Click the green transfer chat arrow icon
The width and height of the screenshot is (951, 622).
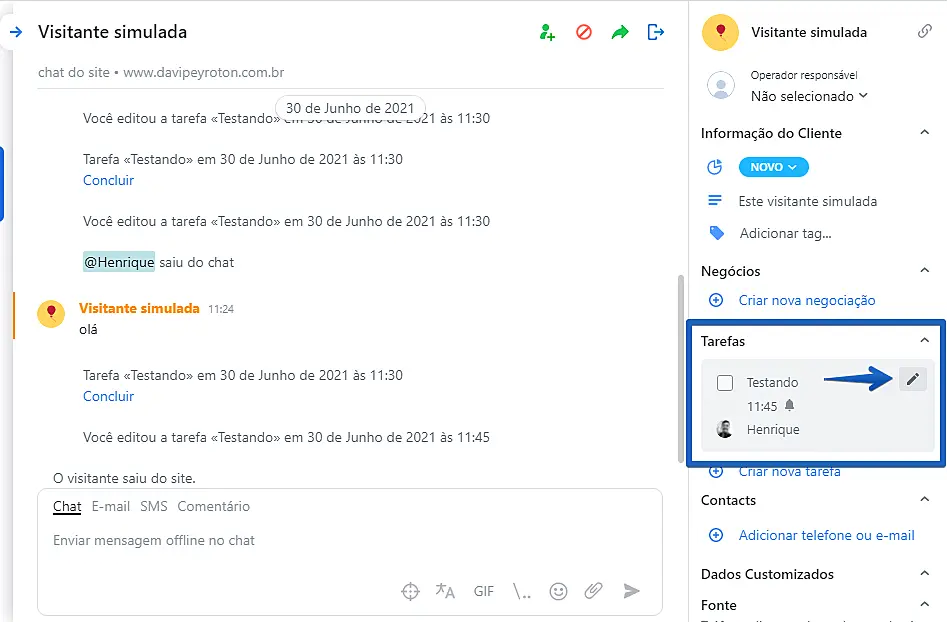pos(620,32)
